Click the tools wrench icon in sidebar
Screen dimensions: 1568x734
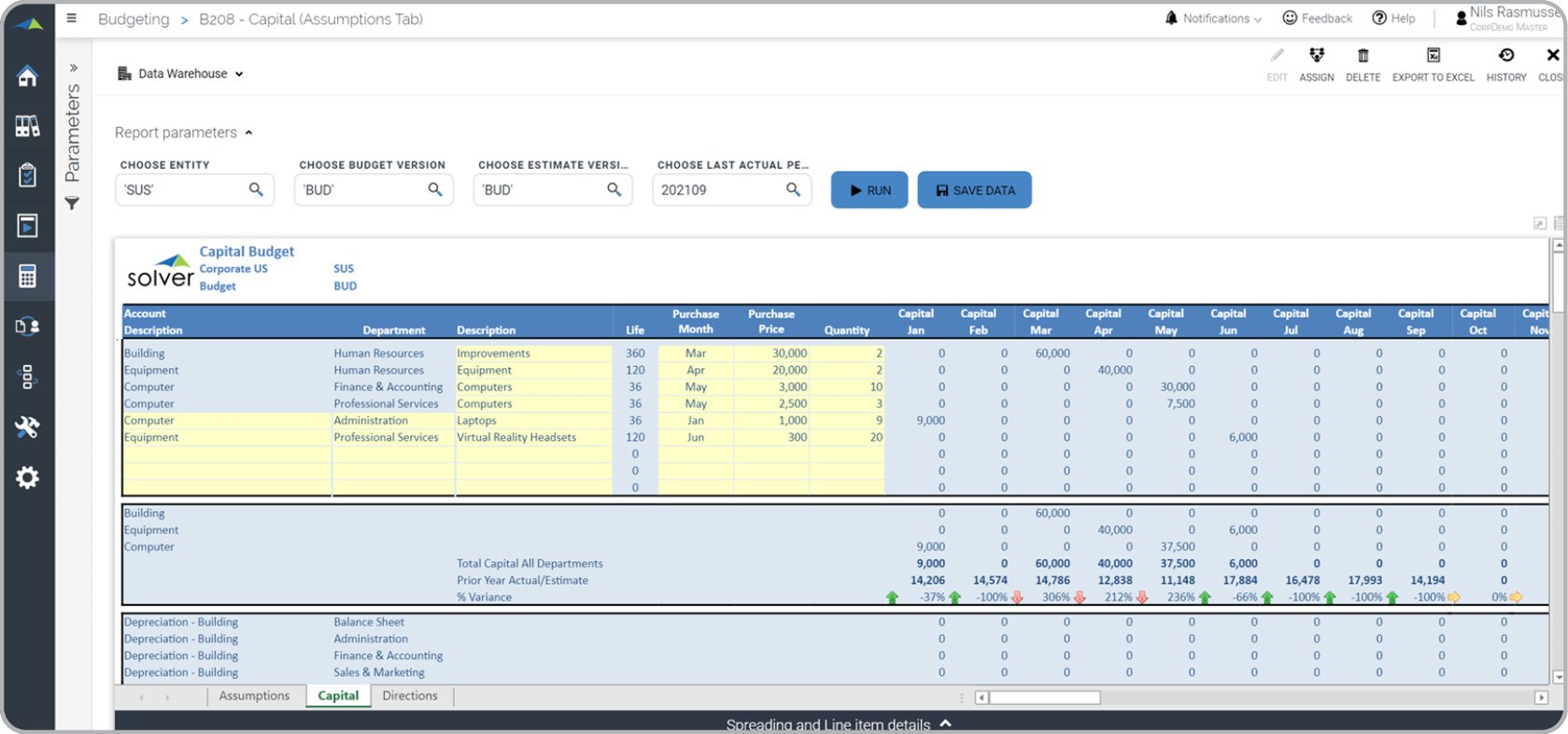(27, 427)
